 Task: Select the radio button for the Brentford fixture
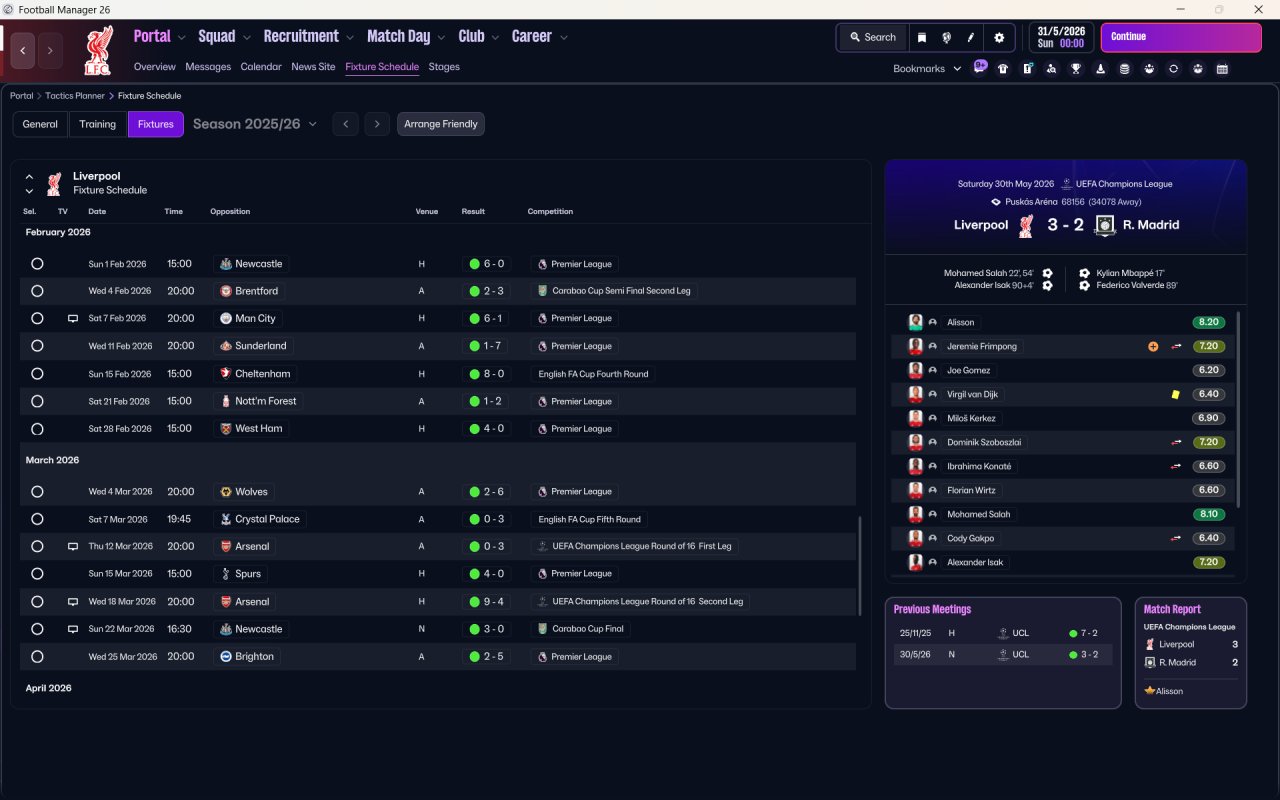tap(37, 291)
